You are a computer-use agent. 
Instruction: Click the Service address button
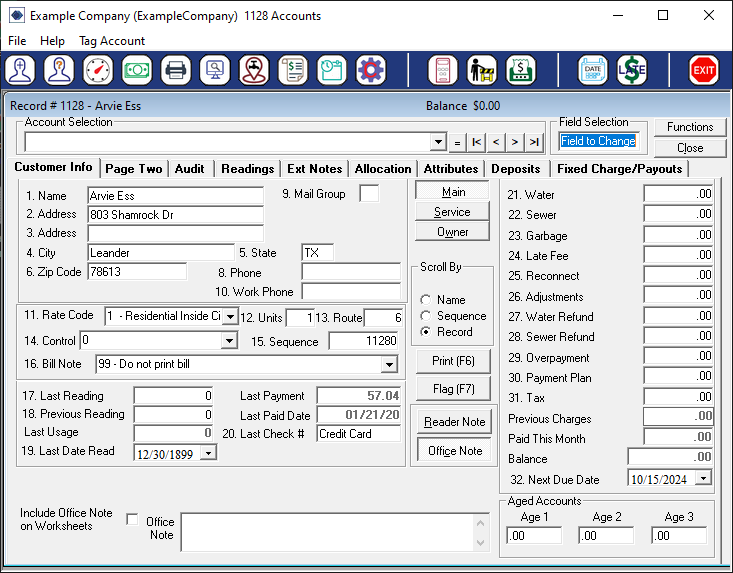coord(453,212)
